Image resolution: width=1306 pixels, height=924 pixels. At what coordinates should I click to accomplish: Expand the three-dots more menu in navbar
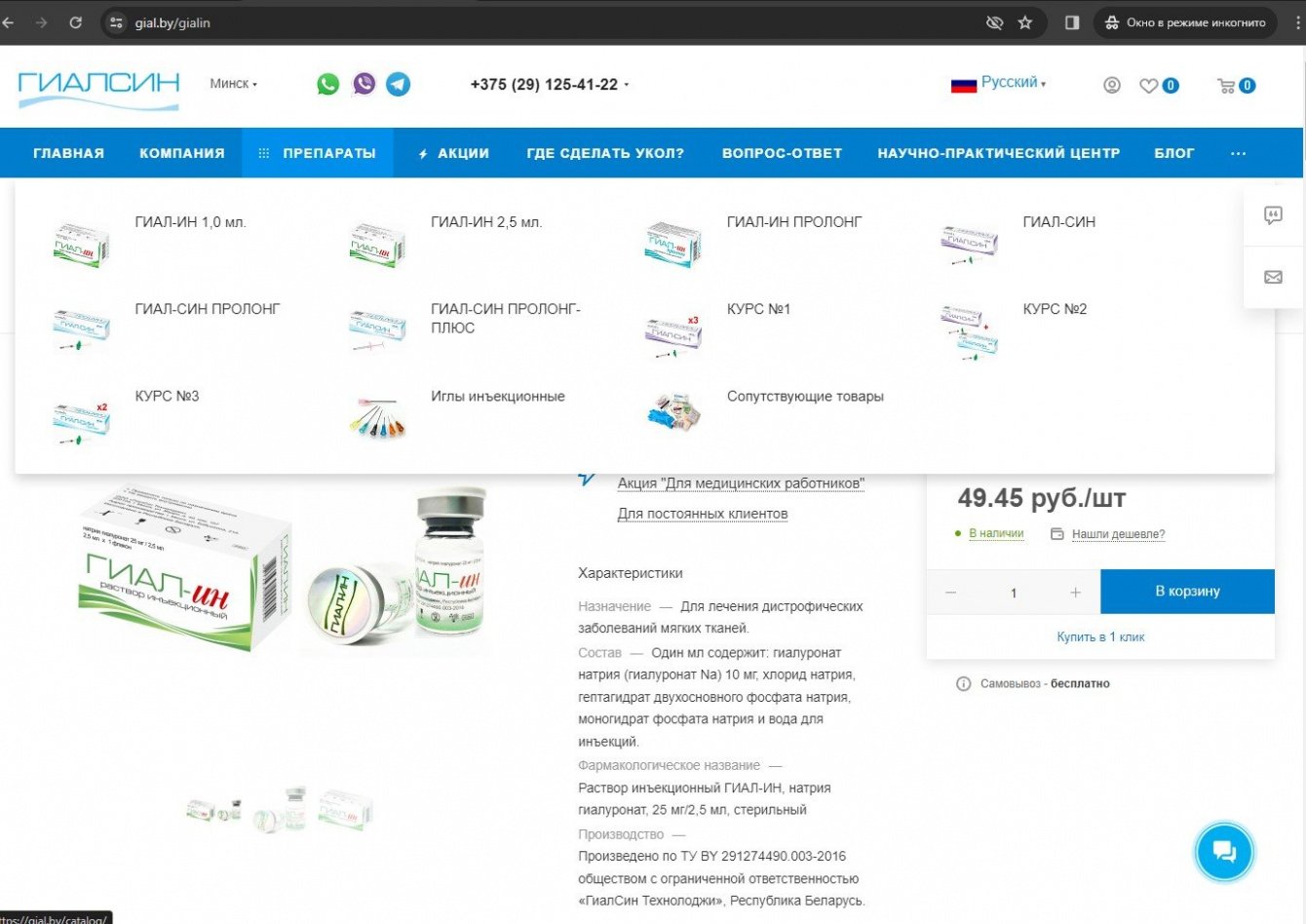[1239, 153]
